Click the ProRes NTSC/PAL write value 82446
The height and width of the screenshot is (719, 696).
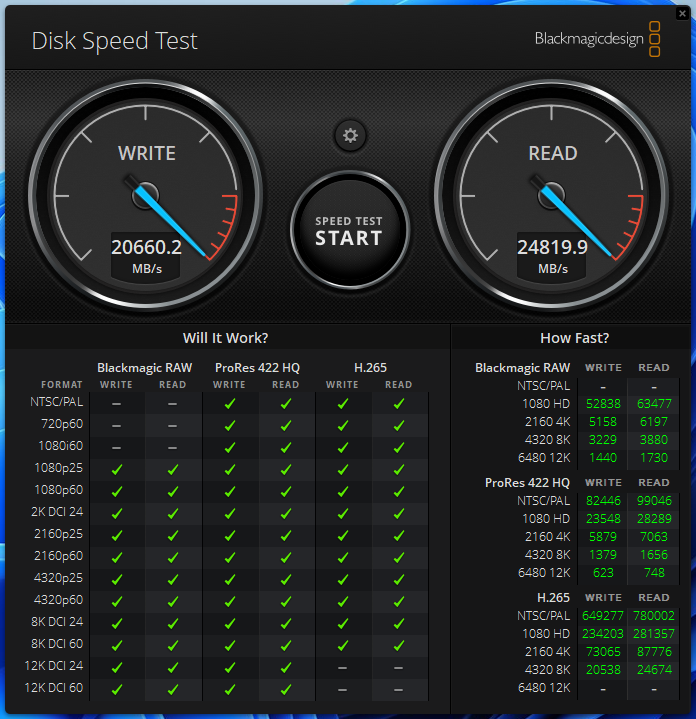(603, 501)
